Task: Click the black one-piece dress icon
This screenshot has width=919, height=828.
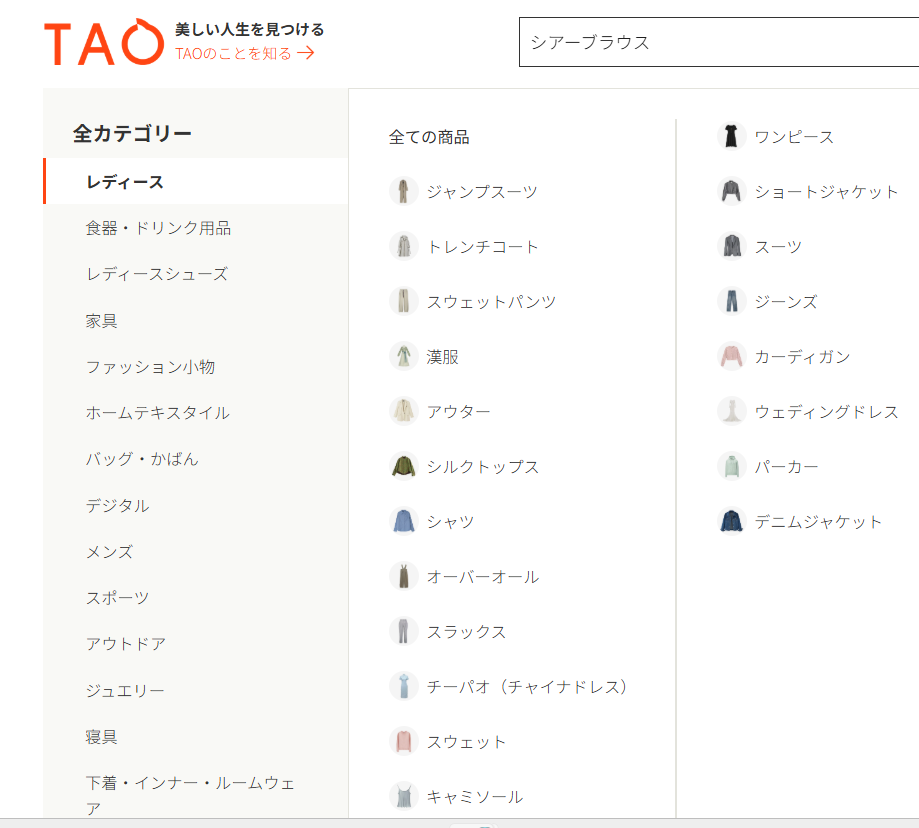Action: point(732,137)
